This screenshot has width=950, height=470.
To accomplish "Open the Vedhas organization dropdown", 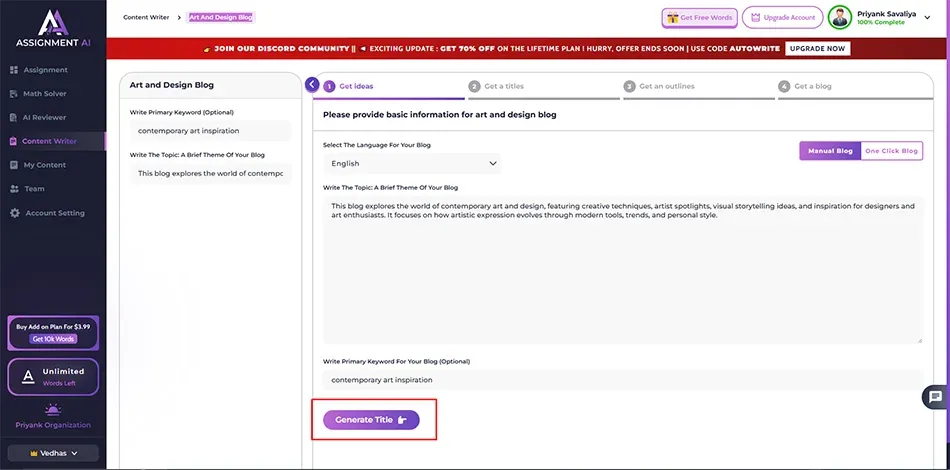I will (x=53, y=453).
